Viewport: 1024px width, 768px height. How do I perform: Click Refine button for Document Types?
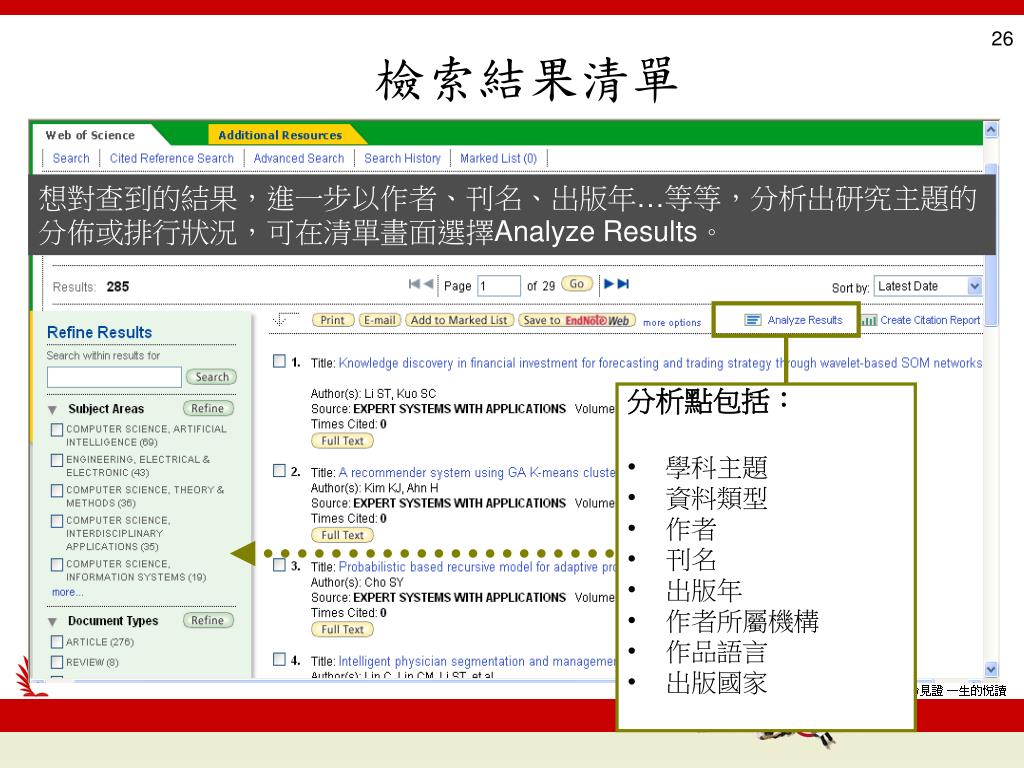[x=208, y=620]
